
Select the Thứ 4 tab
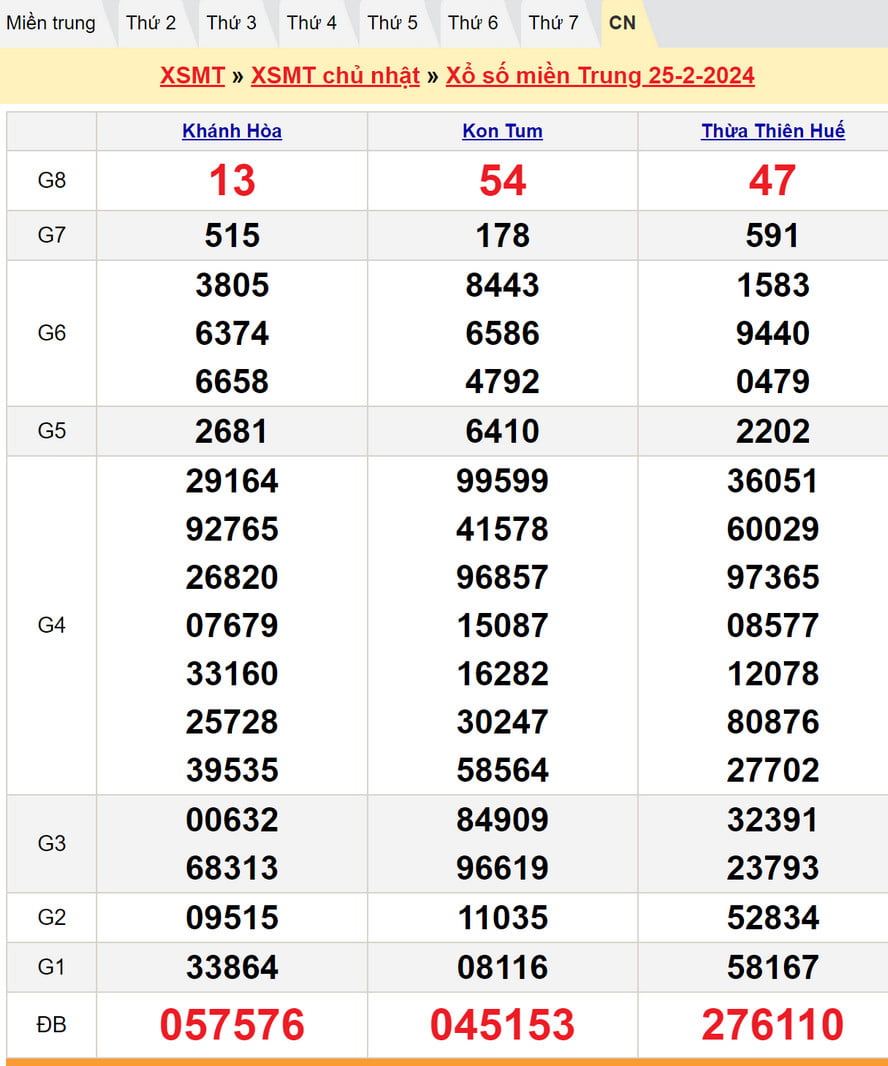312,23
